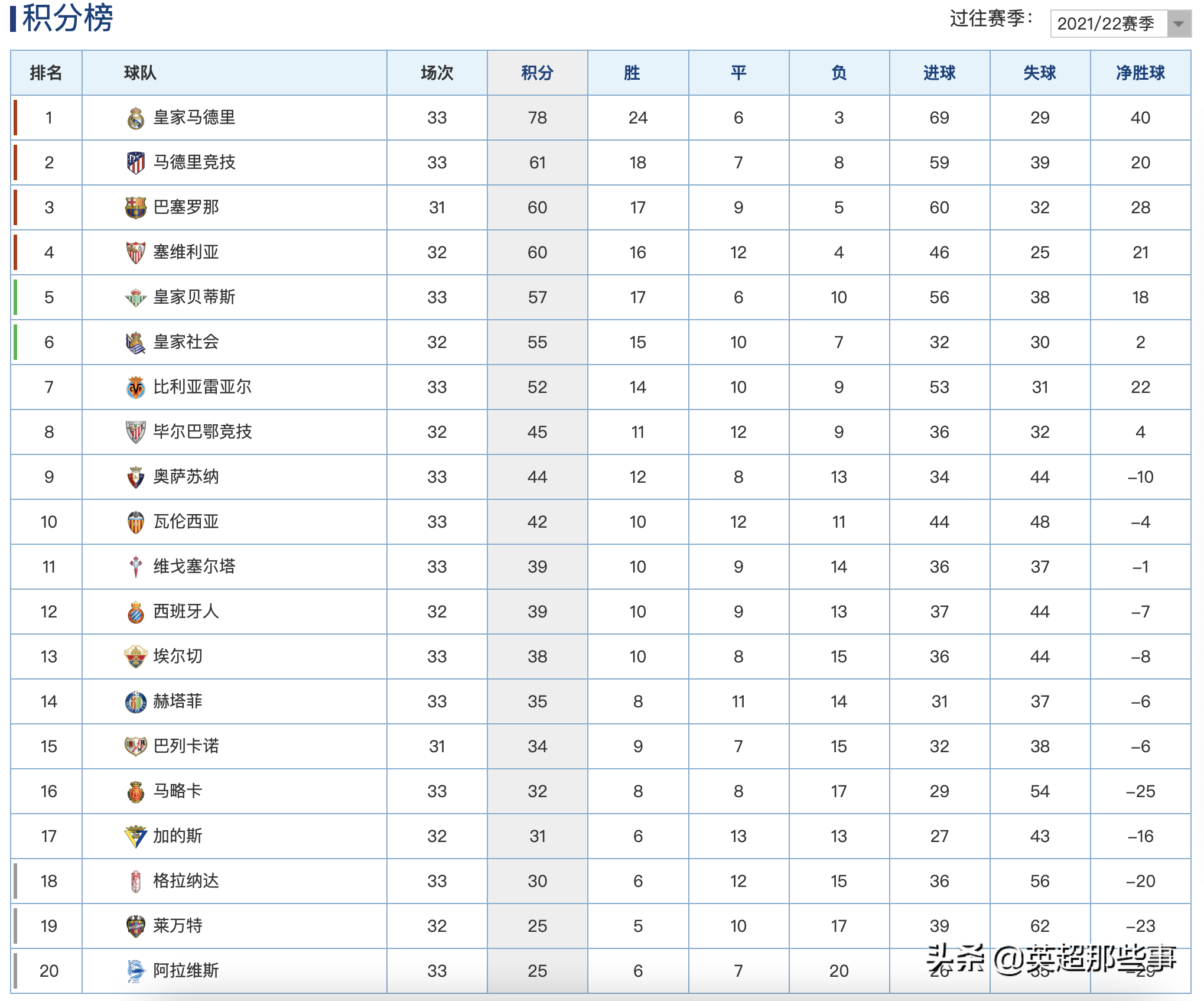Click the Valencia crest icon
The width and height of the screenshot is (1204, 1001).
(136, 522)
